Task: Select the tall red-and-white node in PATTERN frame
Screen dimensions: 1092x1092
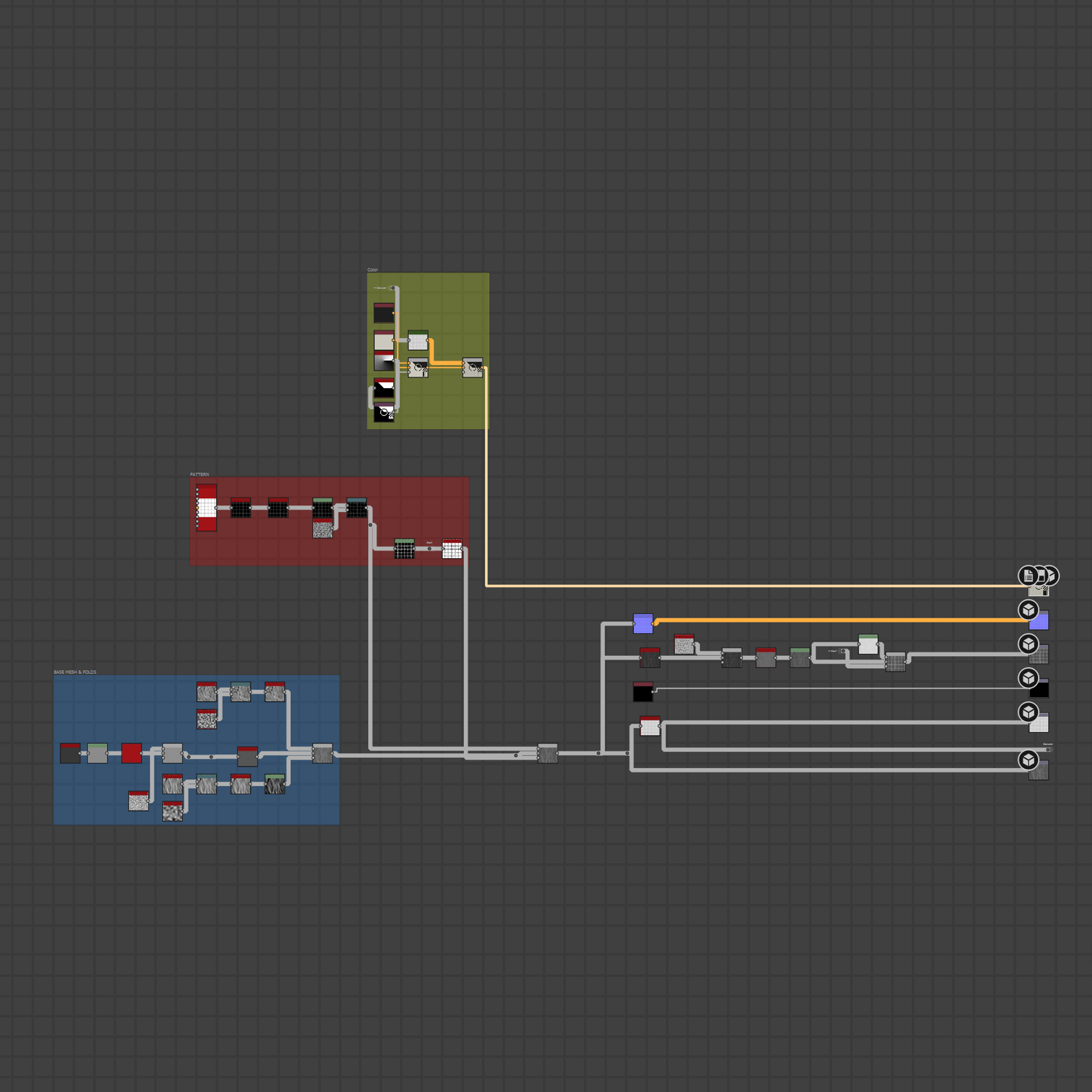Action: click(206, 508)
